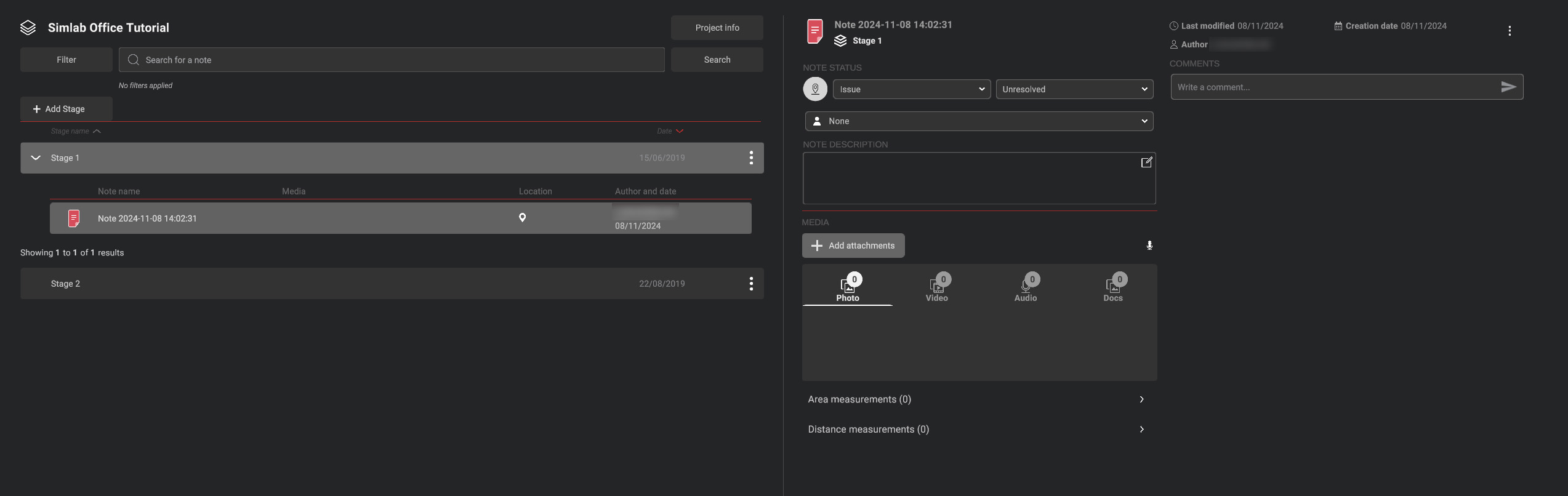Image resolution: width=1568 pixels, height=496 pixels.
Task: Click the Stage 1 layers icon in details
Action: 840,41
